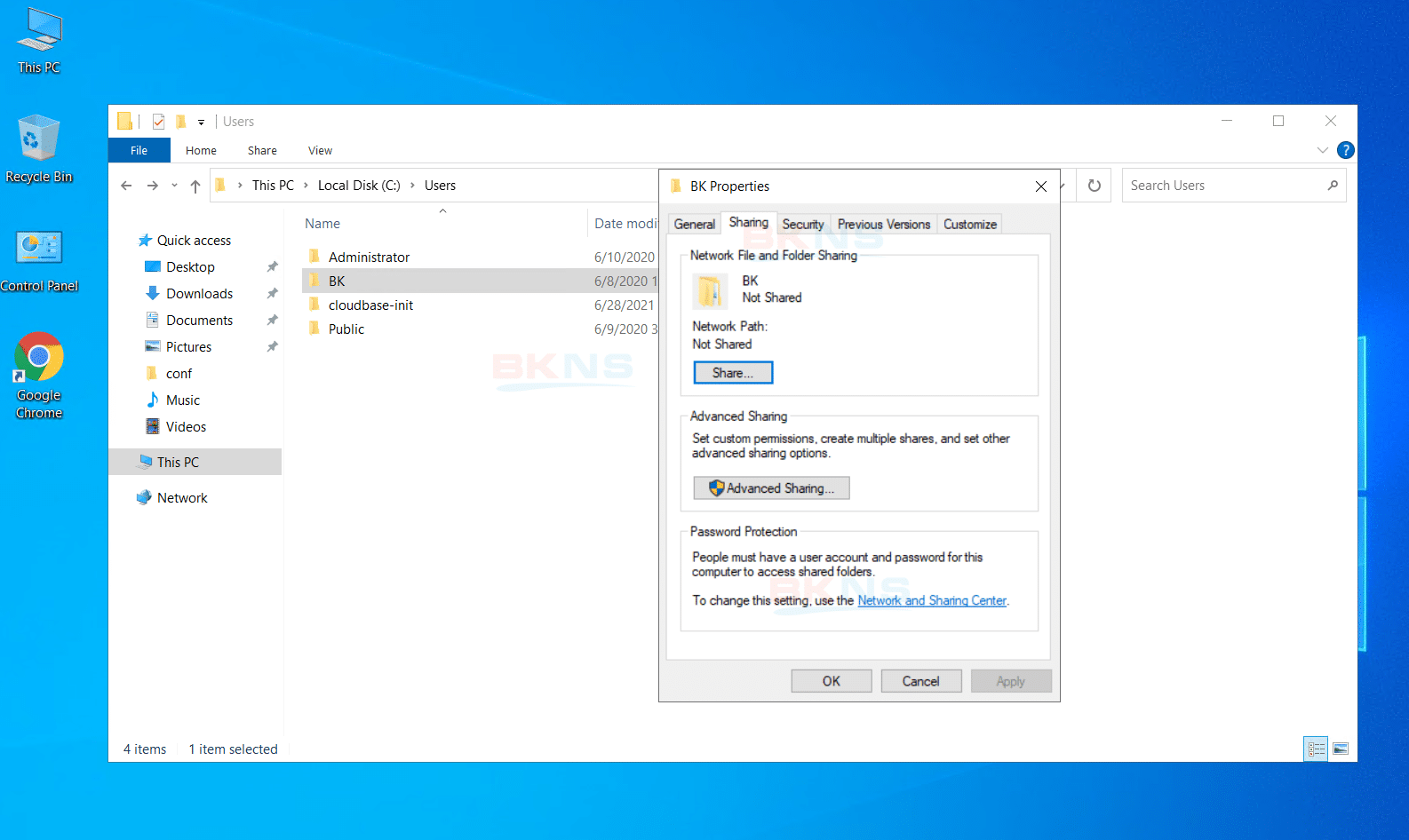This screenshot has height=840, width=1409.
Task: Expand the ribbon chevron
Action: coord(1322,150)
